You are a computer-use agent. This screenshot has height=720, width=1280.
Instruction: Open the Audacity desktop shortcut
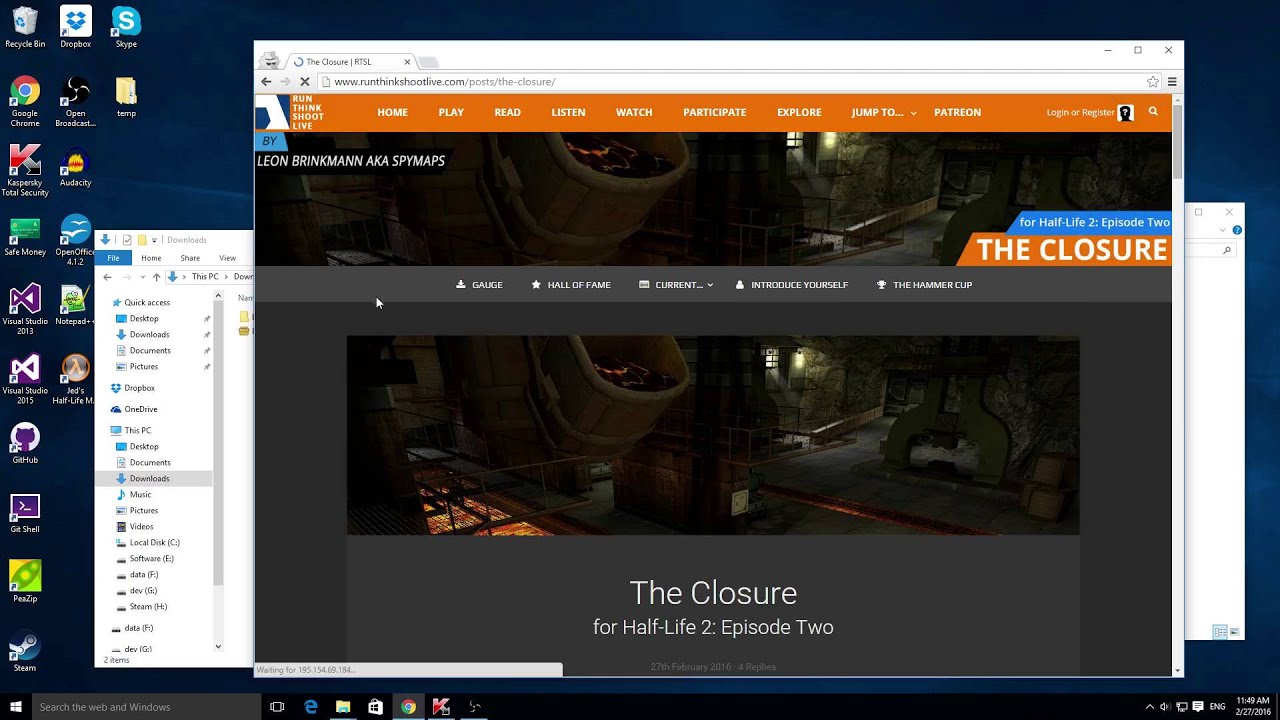(75, 166)
